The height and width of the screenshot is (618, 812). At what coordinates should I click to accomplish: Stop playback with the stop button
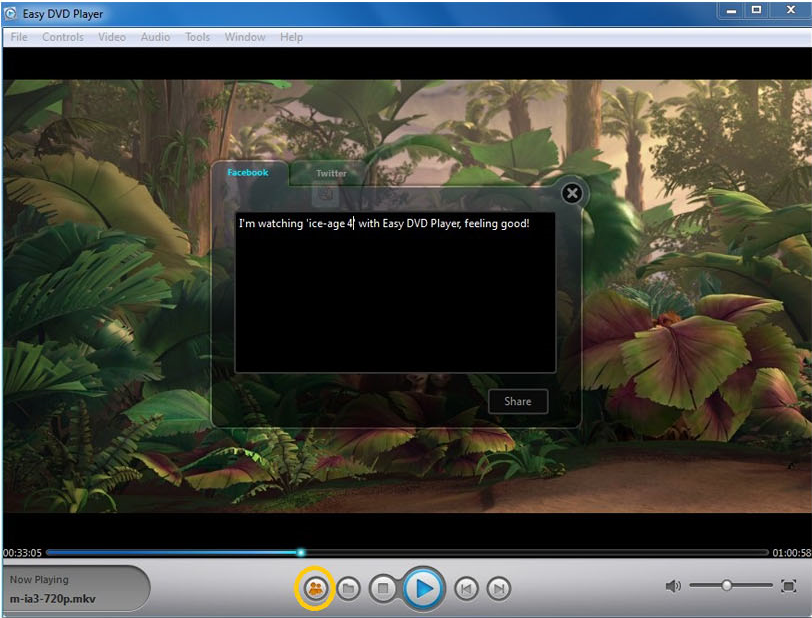point(383,589)
